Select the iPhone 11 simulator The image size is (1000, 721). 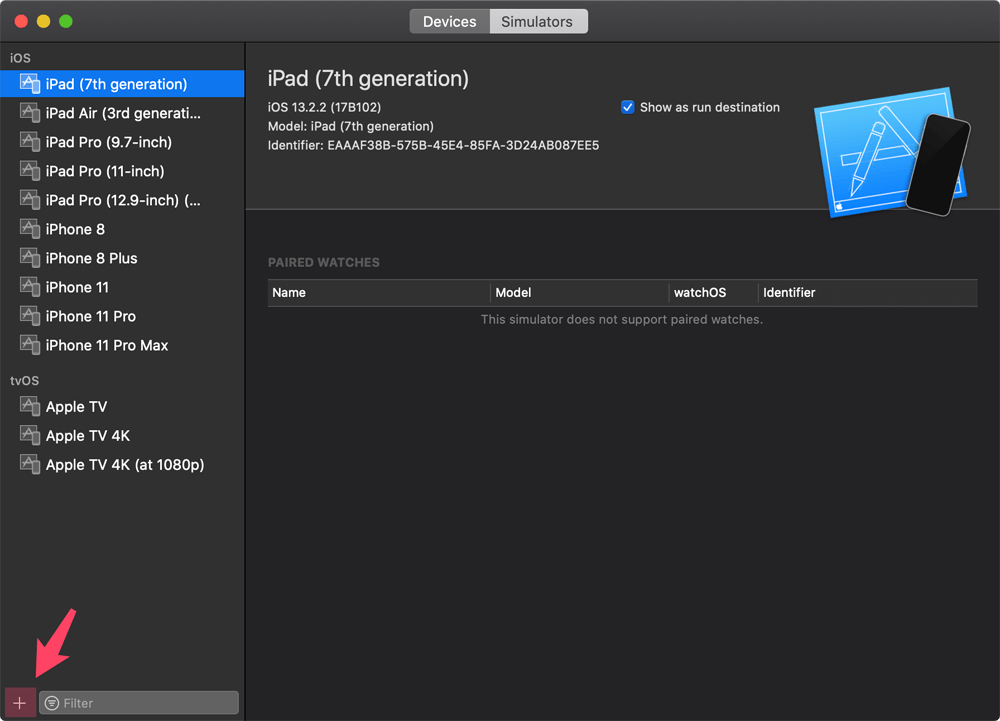pyautogui.click(x=122, y=287)
